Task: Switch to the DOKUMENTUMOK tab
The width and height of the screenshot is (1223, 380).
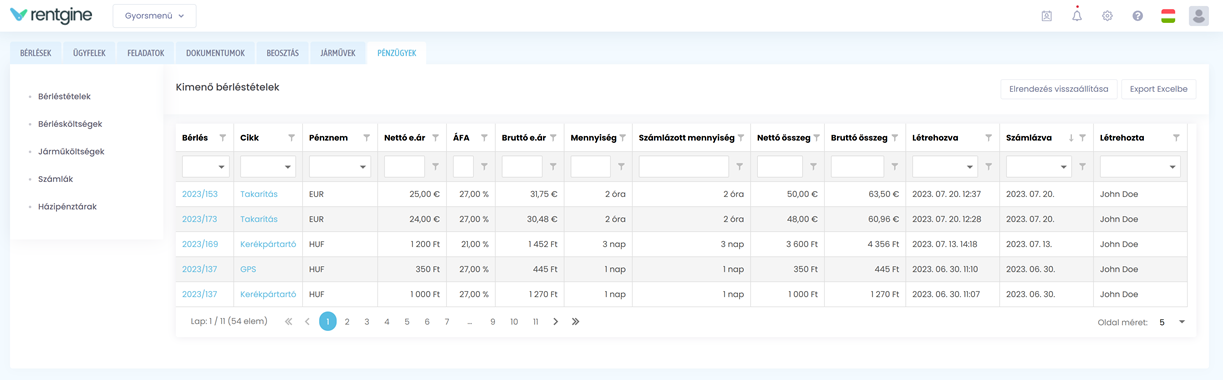Action: (215, 53)
